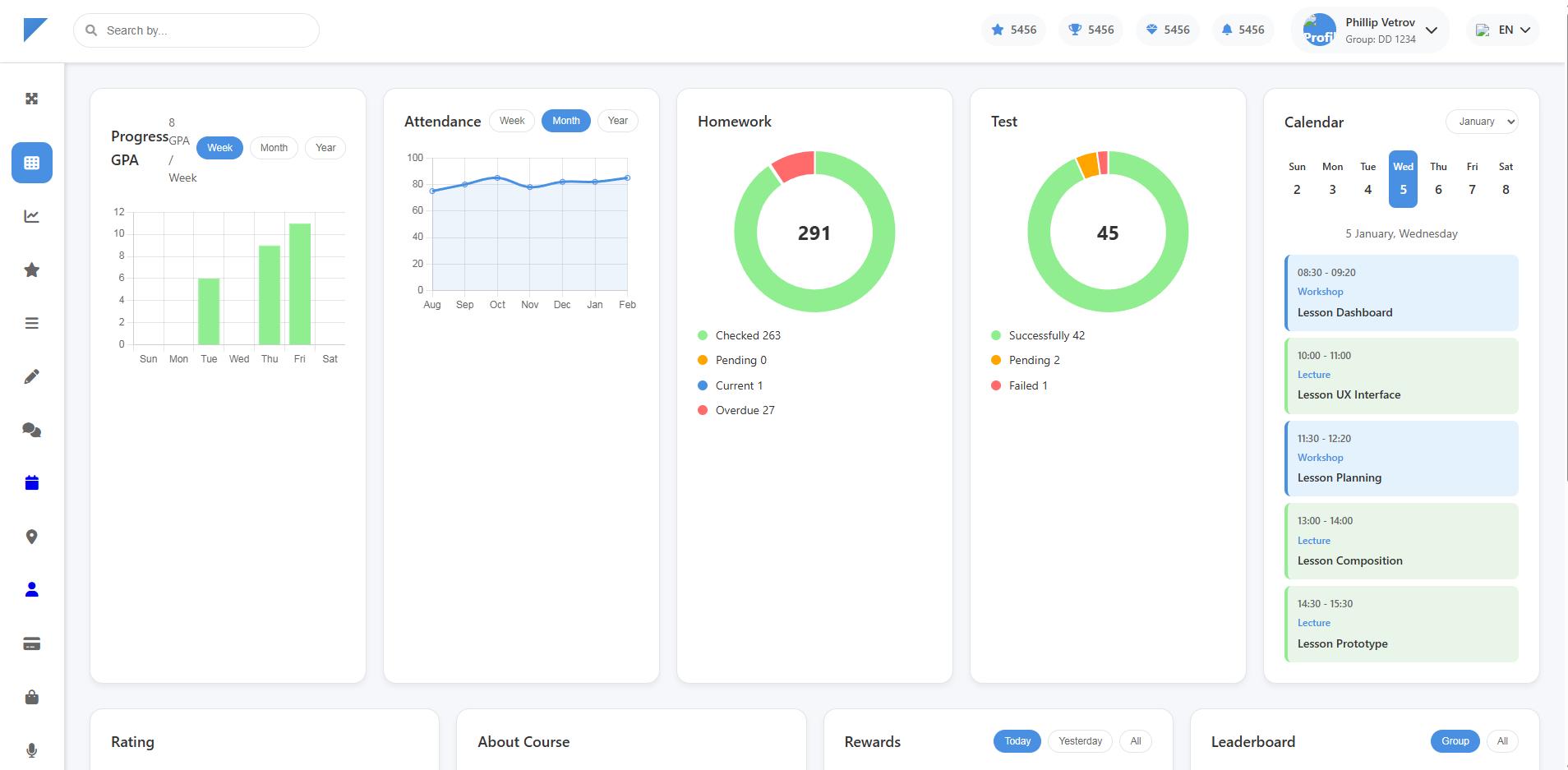The image size is (1568, 770).
Task: Open the Lesson Dashboard workshop event
Action: (1401, 293)
